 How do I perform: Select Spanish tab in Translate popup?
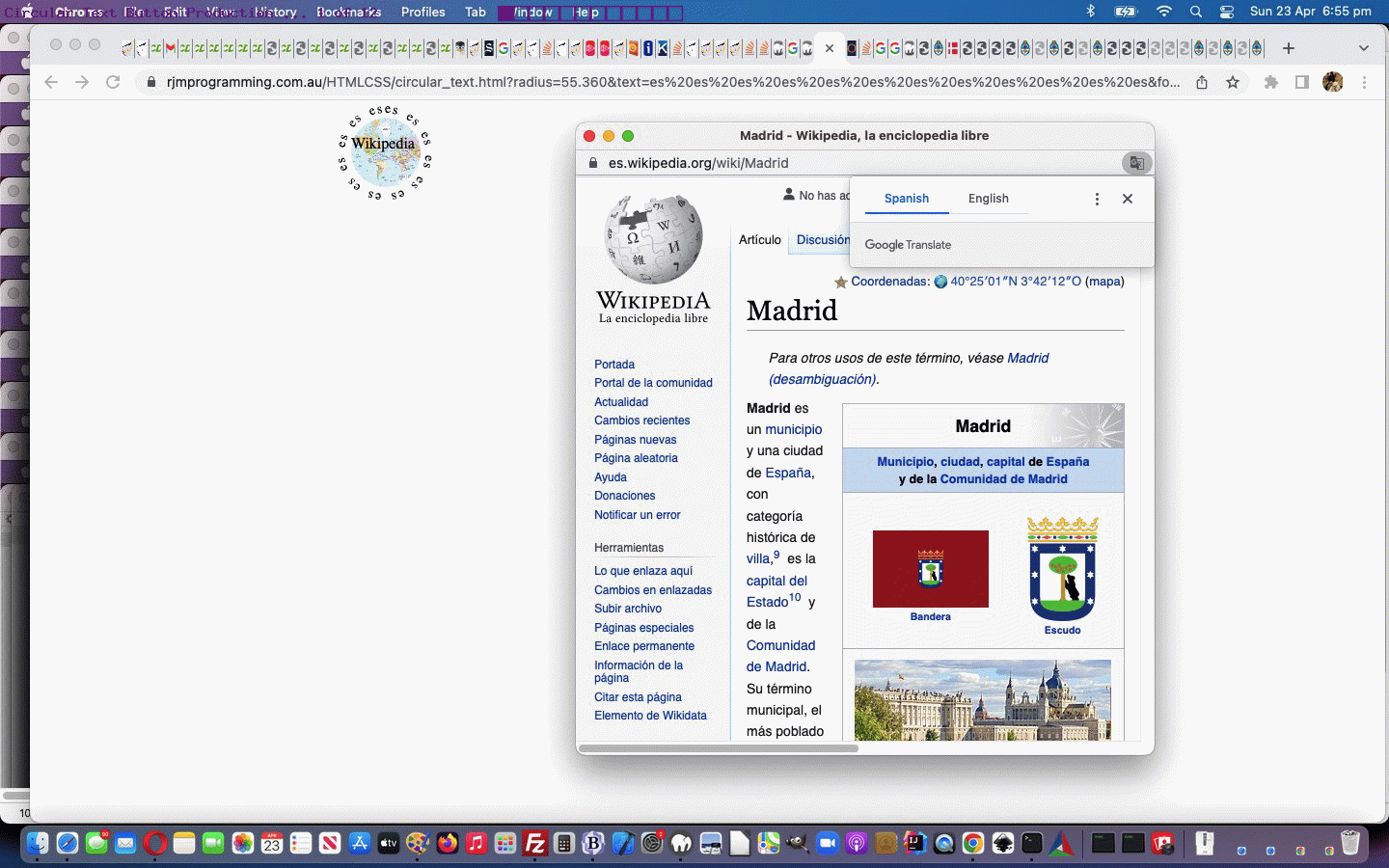click(x=907, y=199)
